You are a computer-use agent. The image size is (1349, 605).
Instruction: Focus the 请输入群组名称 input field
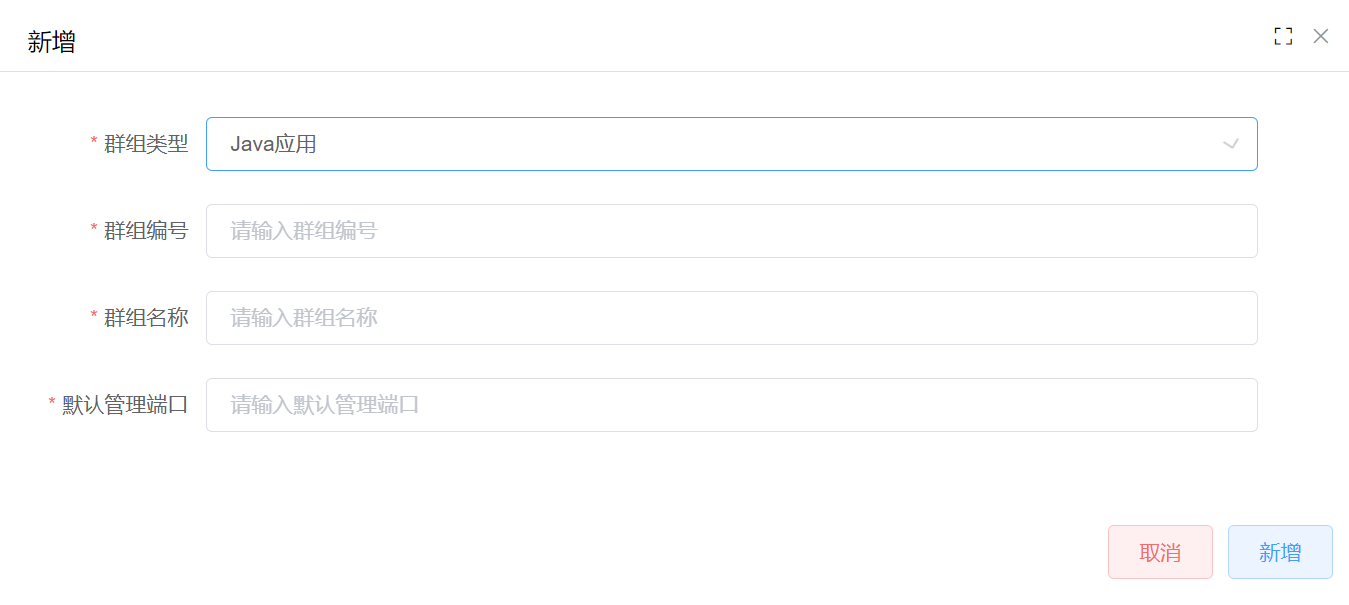pyautogui.click(x=731, y=318)
